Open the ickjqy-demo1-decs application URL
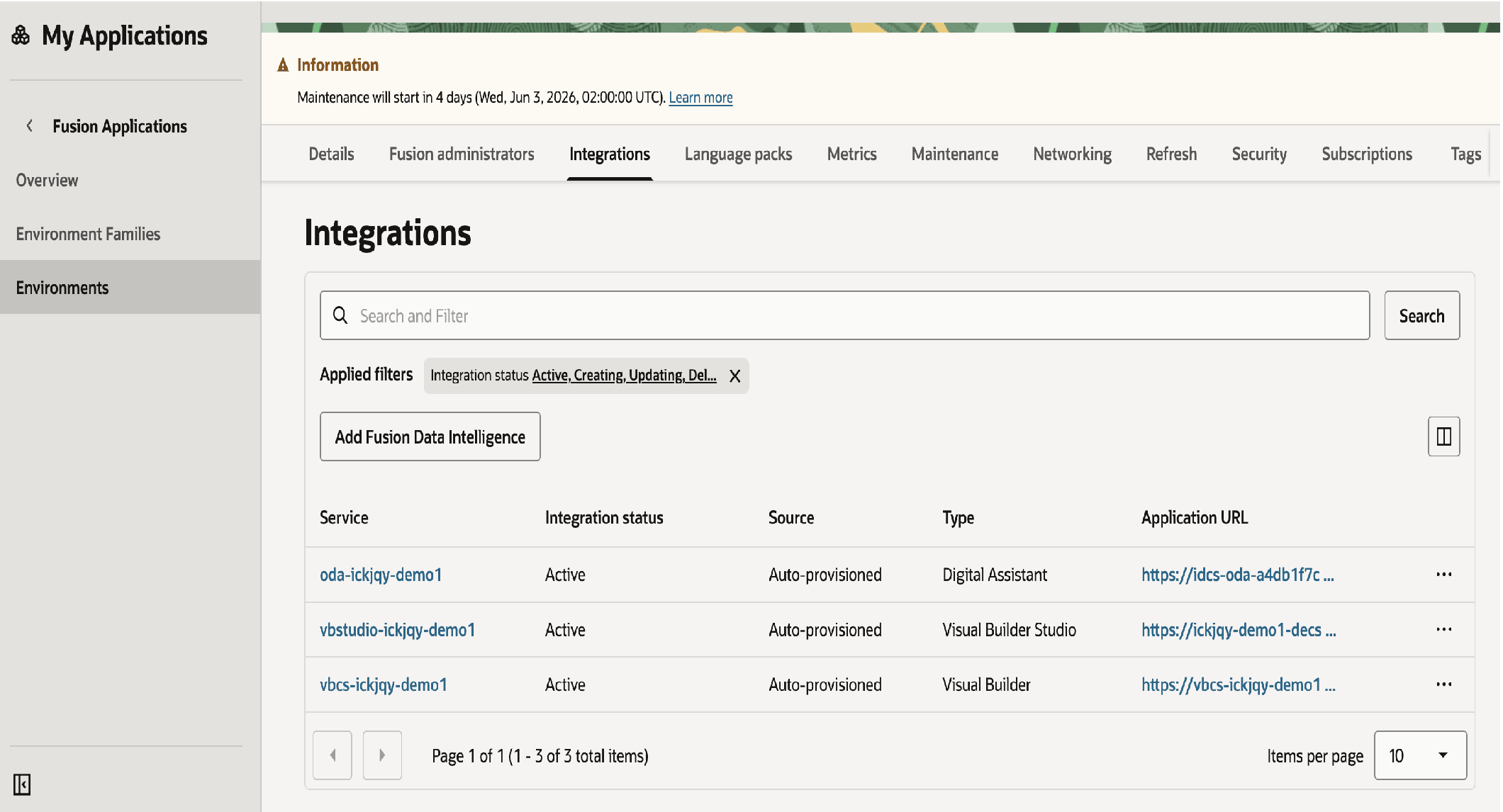Image resolution: width=1503 pixels, height=812 pixels. coord(1239,630)
